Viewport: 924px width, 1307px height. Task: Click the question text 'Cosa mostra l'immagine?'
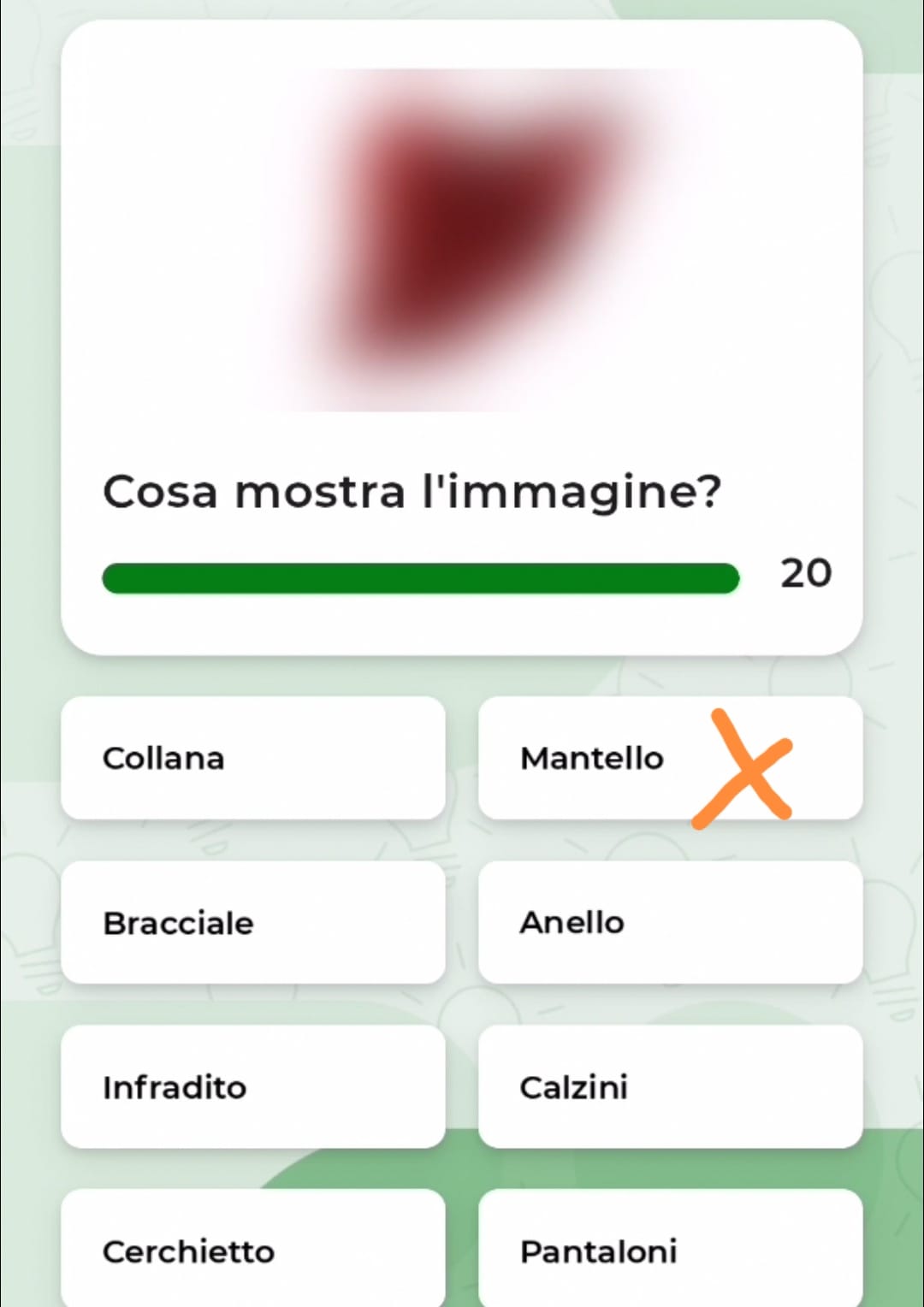tap(412, 493)
